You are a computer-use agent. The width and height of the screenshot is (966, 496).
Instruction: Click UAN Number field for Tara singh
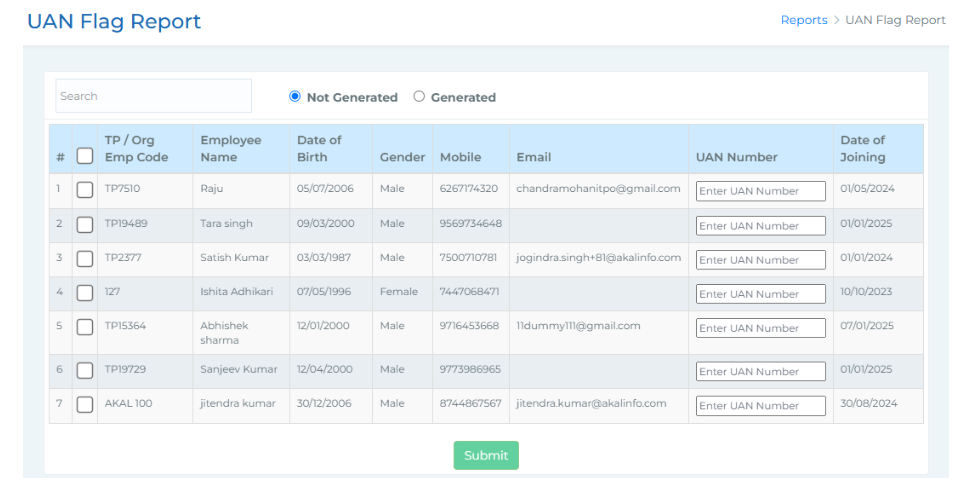click(x=760, y=226)
